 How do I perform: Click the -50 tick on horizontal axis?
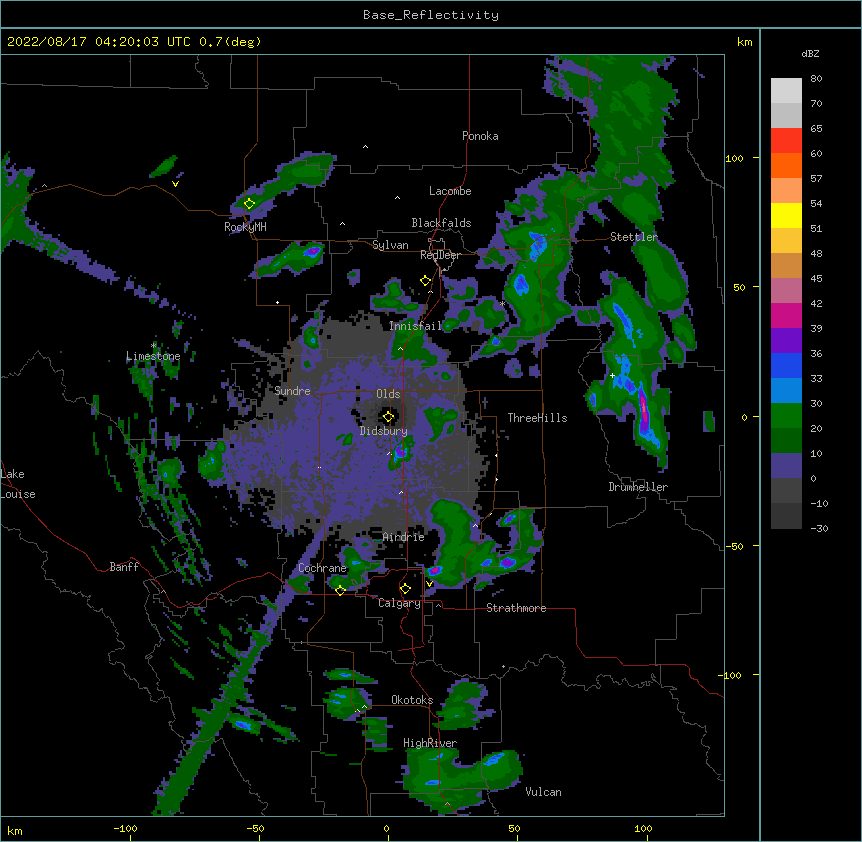click(255, 828)
